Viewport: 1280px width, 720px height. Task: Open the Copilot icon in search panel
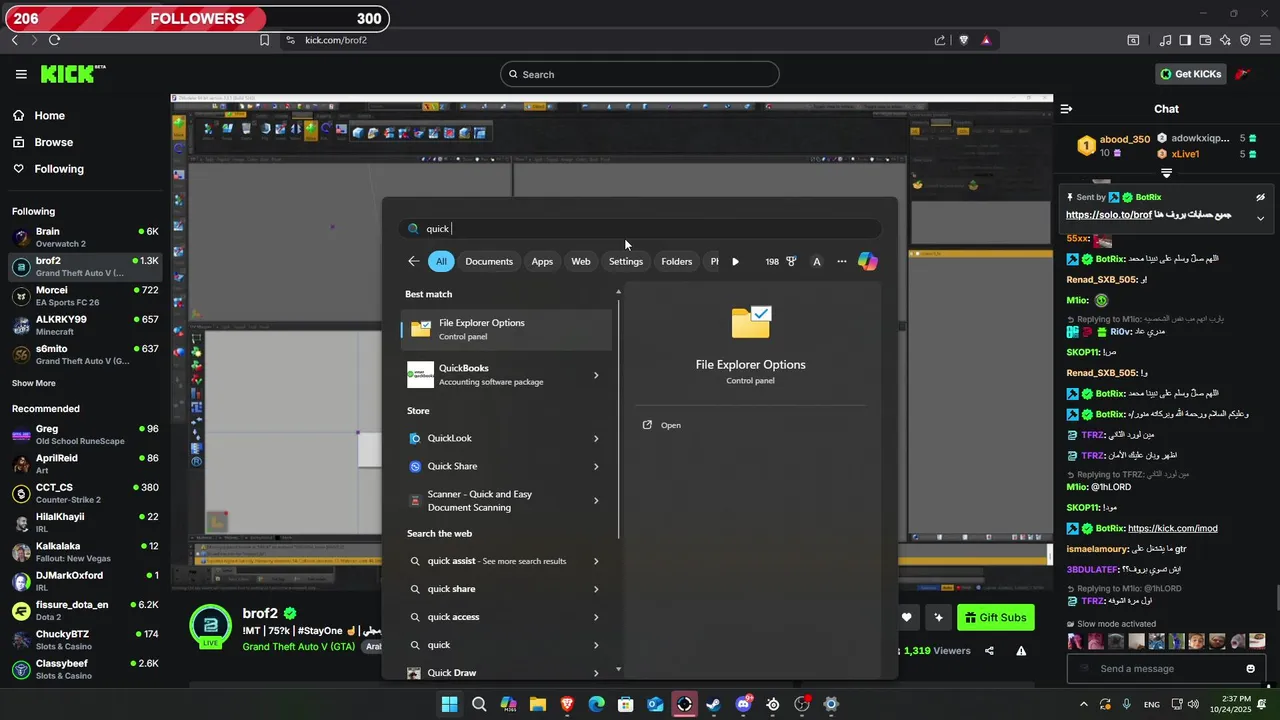[868, 261]
